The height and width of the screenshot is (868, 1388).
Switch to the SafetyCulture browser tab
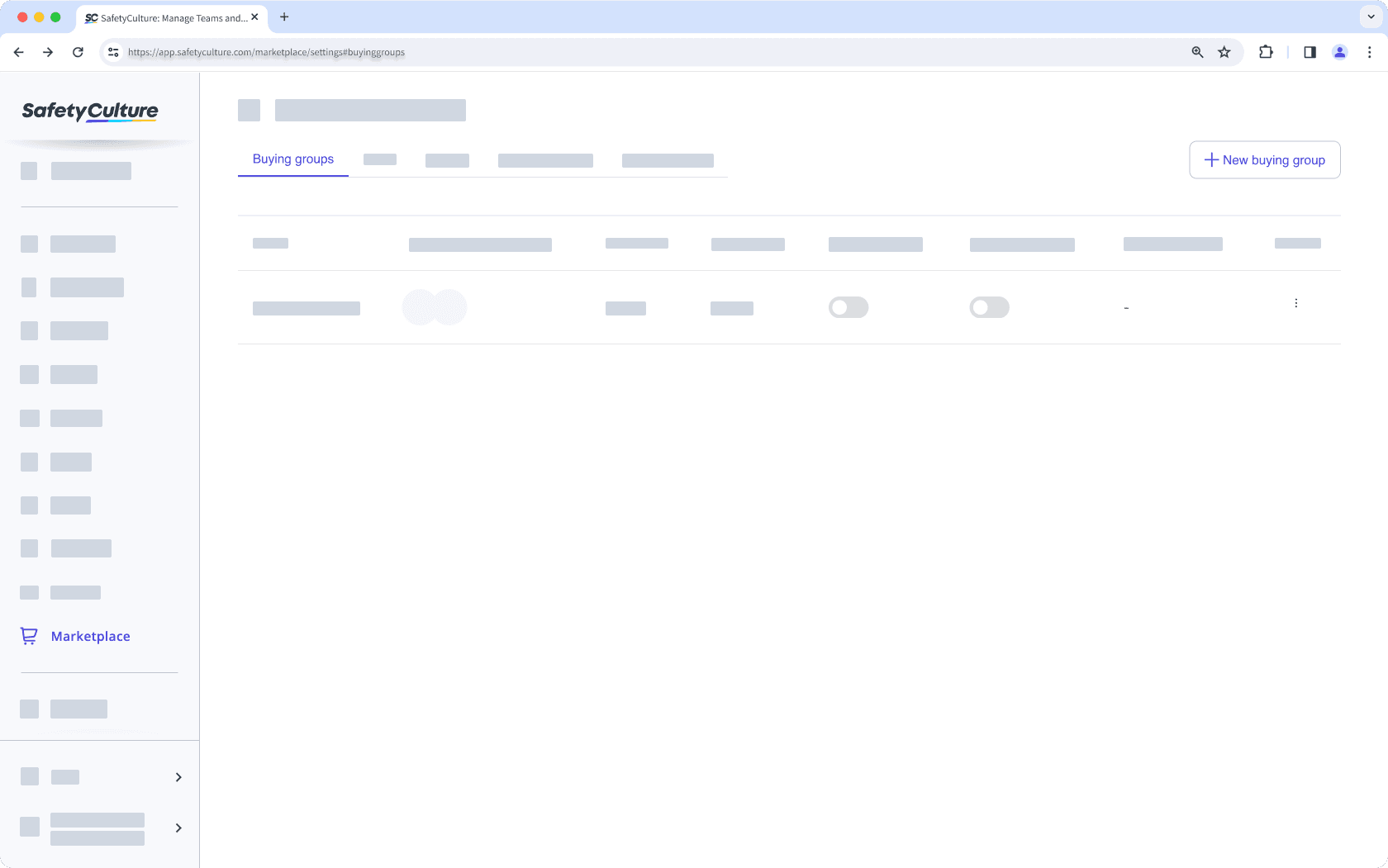[165, 17]
